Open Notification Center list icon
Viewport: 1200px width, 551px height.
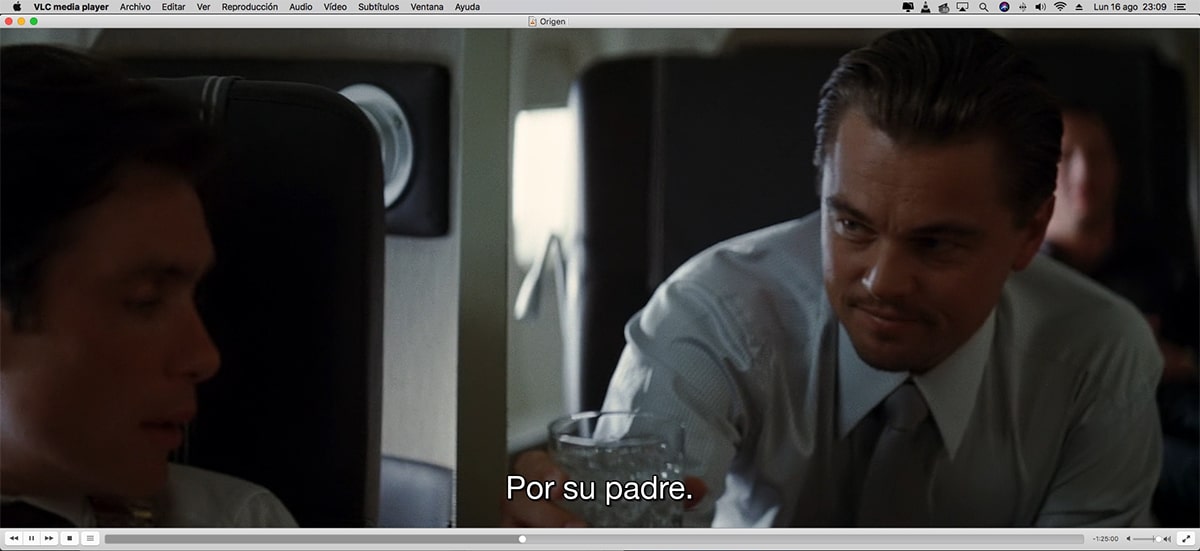pyautogui.click(x=1182, y=6)
